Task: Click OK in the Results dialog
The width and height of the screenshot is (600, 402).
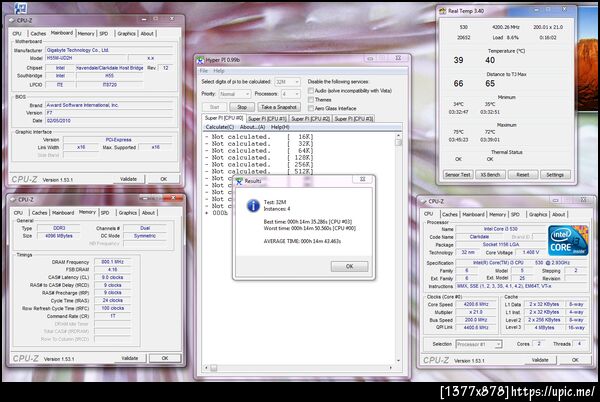Action: tap(349, 266)
